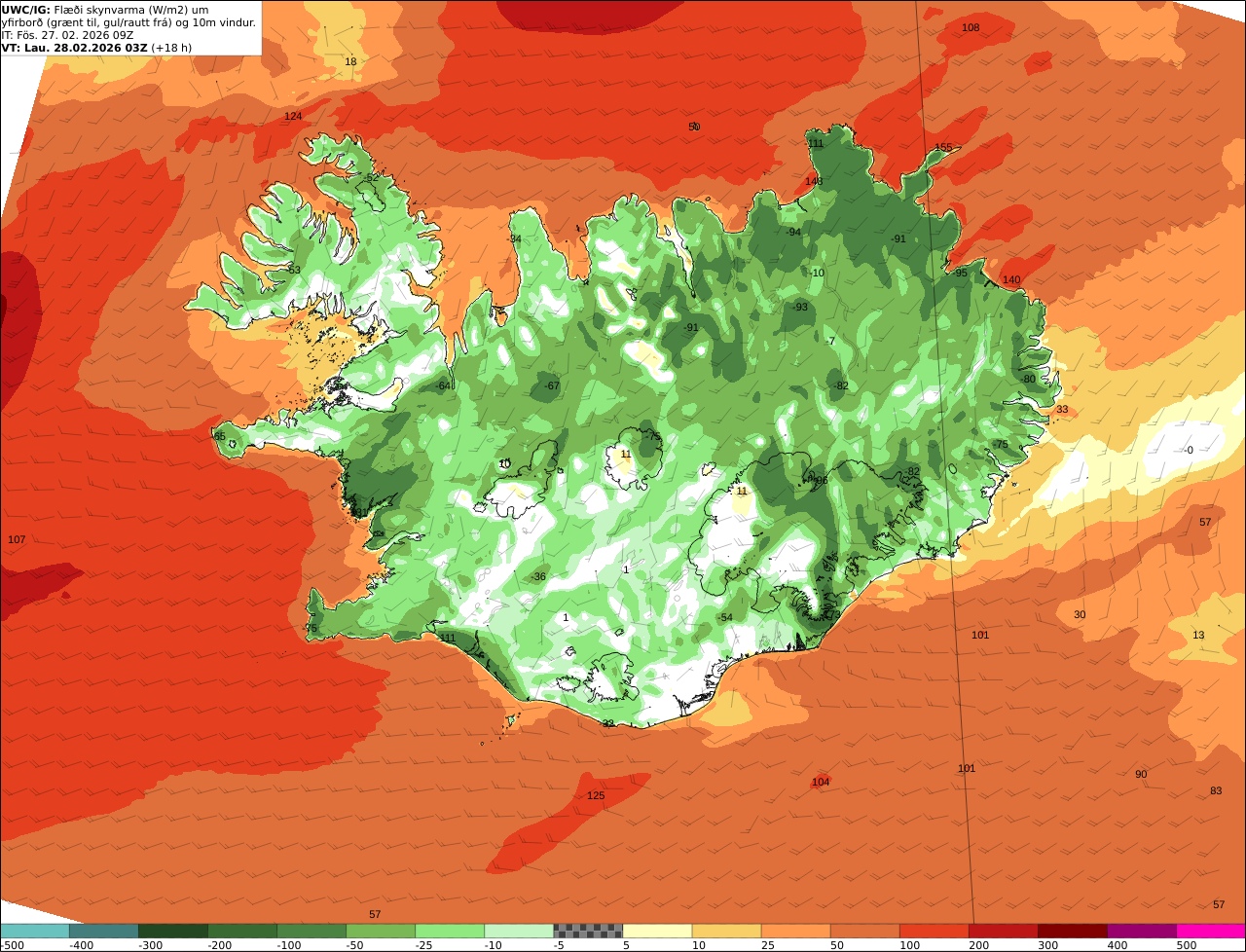Click the light teal -500 to -400 legend swatch
Viewport: 1246px width, 952px height.
coord(35,931)
